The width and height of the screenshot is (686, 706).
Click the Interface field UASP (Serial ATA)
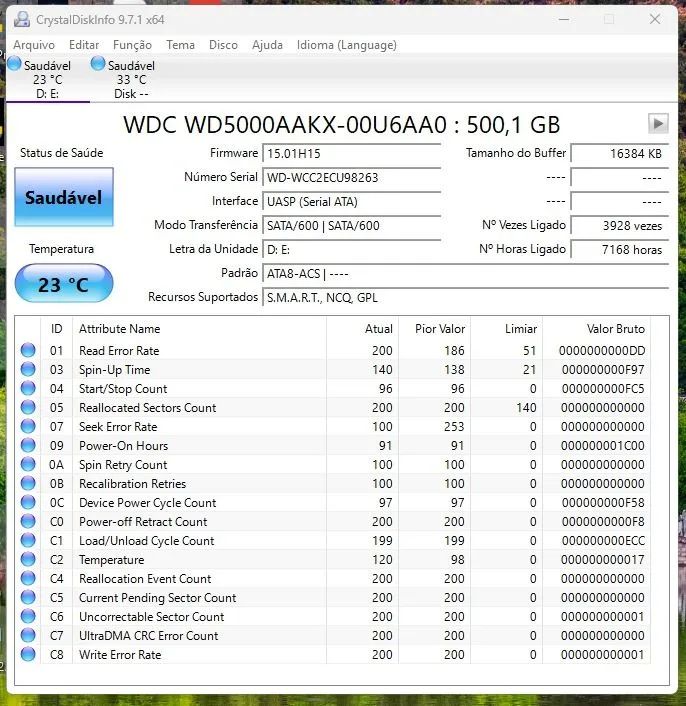tap(352, 201)
